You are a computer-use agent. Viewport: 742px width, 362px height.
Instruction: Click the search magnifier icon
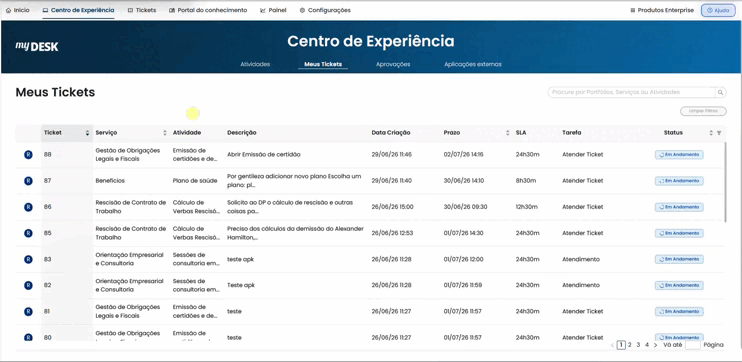click(x=720, y=92)
